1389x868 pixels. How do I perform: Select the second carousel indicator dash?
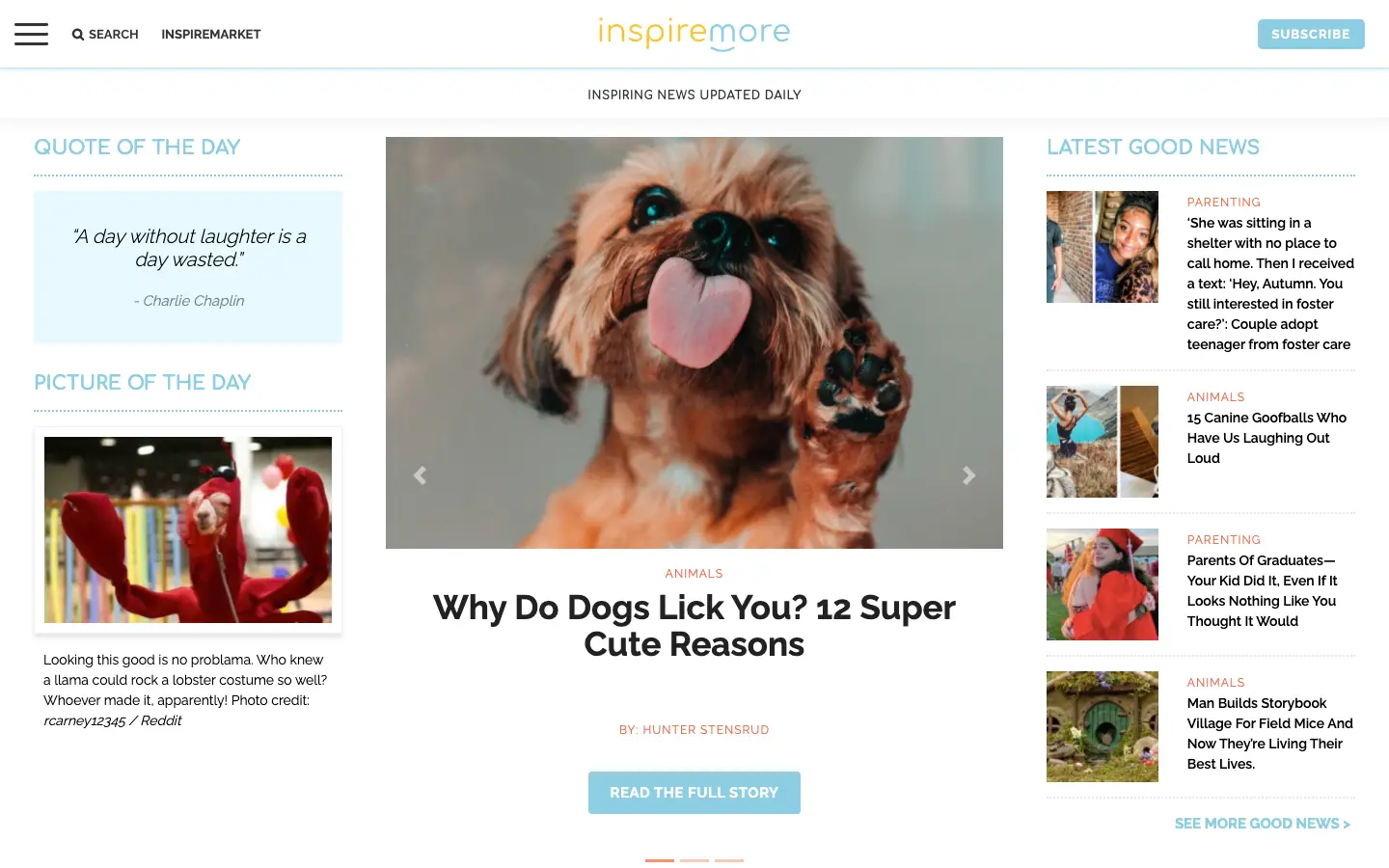coord(694,860)
